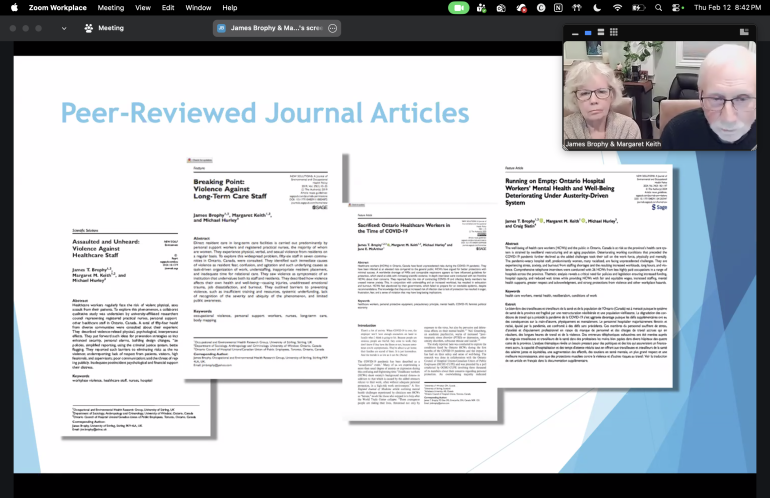Click the Sage logo on Running on Empty article
This screenshot has height=498, width=770.
tap(659, 207)
